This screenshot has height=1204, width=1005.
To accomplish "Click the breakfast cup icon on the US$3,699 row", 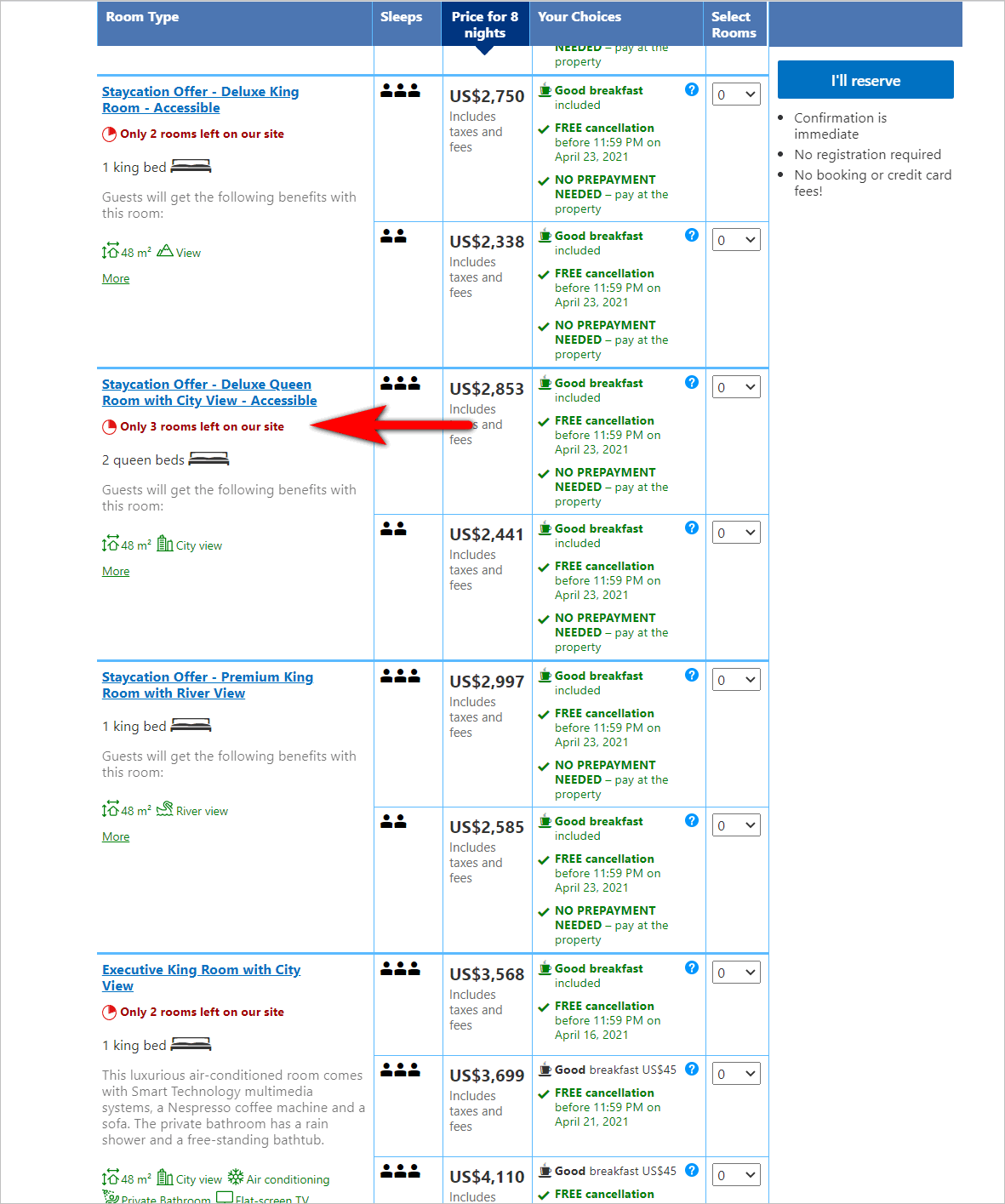I will point(545,1070).
